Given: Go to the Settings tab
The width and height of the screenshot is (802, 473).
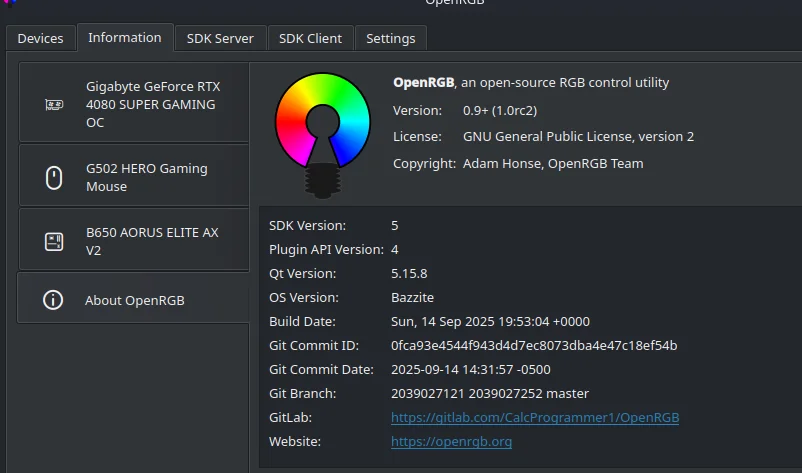Looking at the screenshot, I should coord(390,38).
